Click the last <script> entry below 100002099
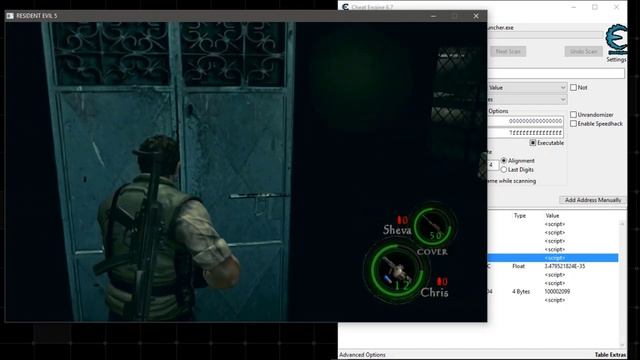Viewport: 640px width, 360px height. [555, 300]
